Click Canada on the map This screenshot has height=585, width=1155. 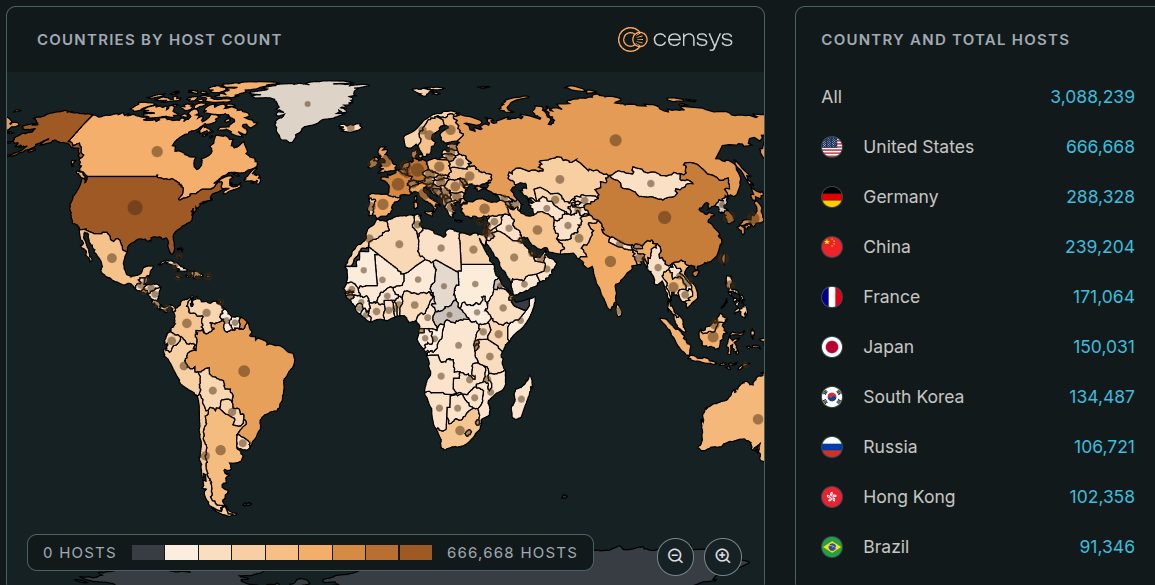(x=156, y=152)
